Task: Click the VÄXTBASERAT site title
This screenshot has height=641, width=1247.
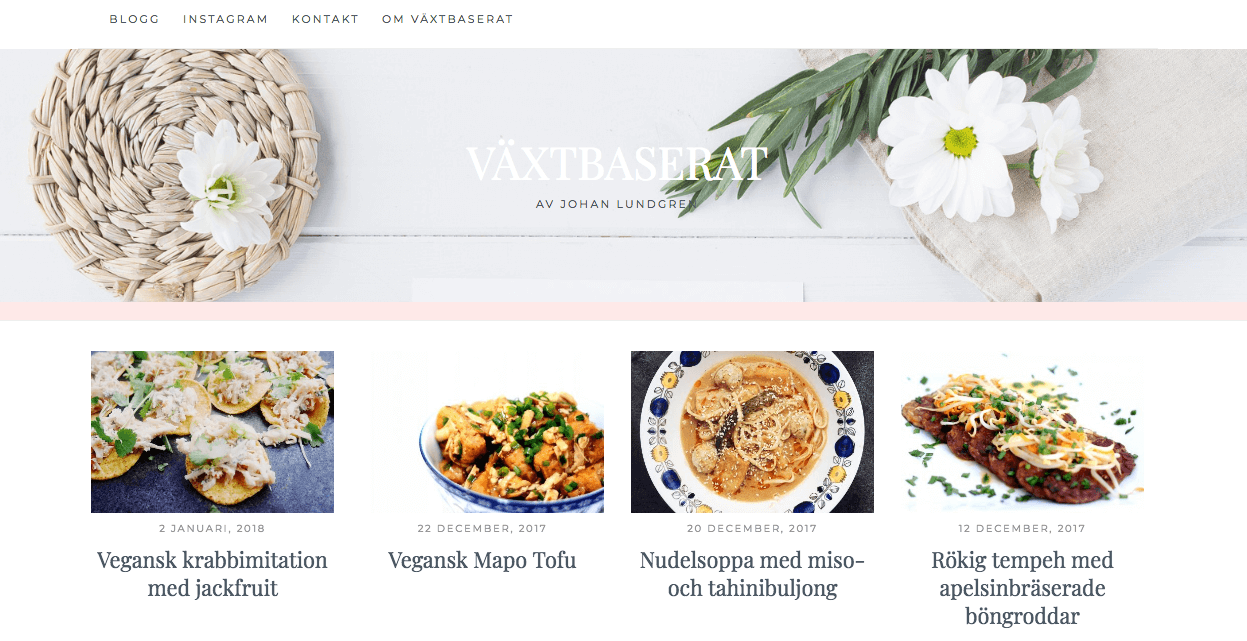Action: (617, 164)
